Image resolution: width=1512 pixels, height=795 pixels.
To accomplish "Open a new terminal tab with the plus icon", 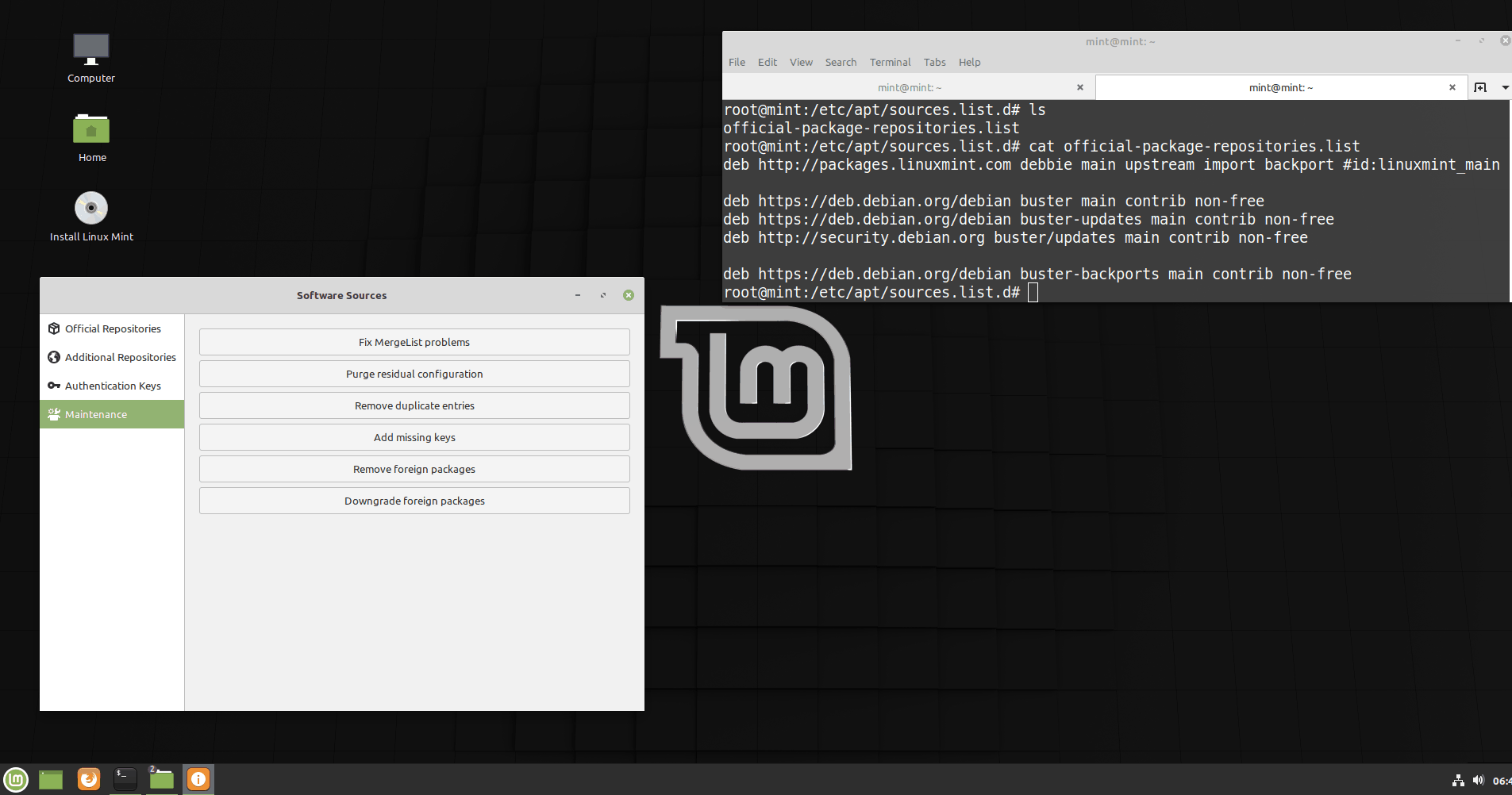I will coord(1481,87).
